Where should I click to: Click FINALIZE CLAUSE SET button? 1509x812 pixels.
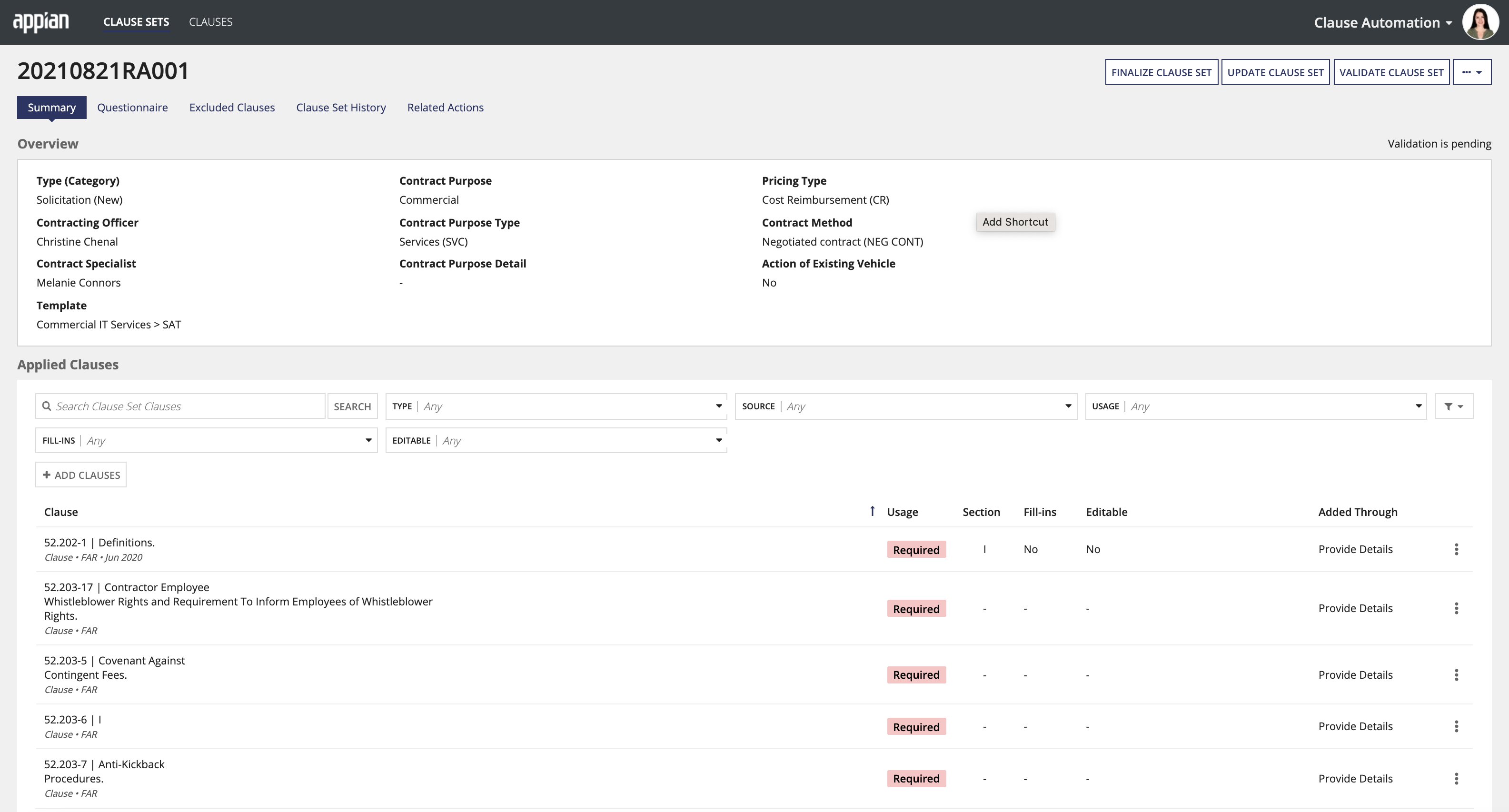[1161, 72]
